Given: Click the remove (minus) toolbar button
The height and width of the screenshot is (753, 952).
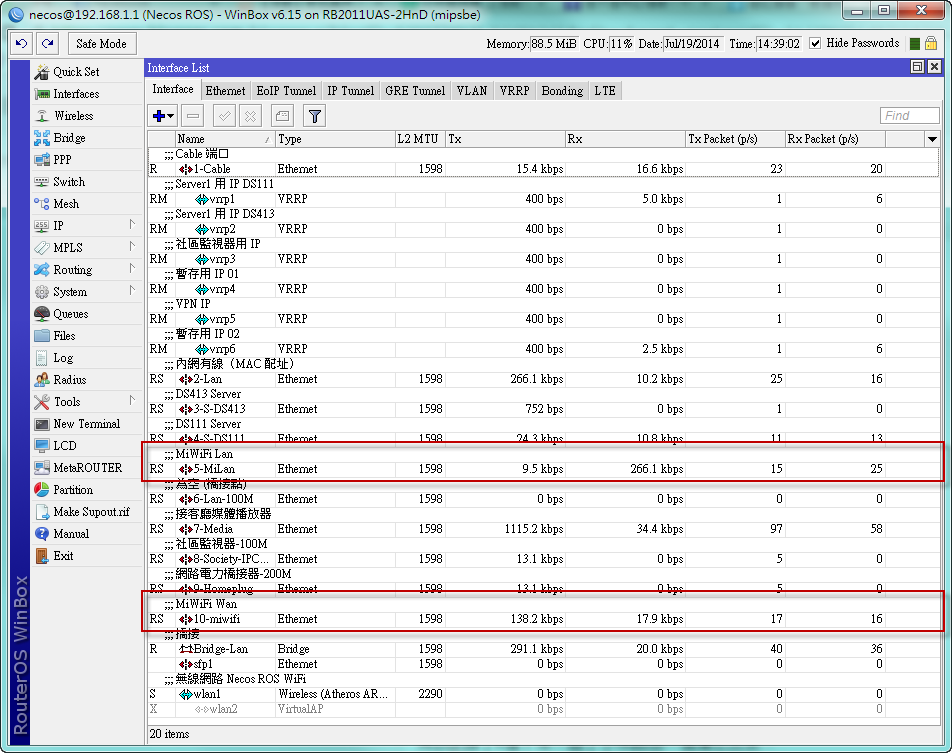Looking at the screenshot, I should coord(193,115).
